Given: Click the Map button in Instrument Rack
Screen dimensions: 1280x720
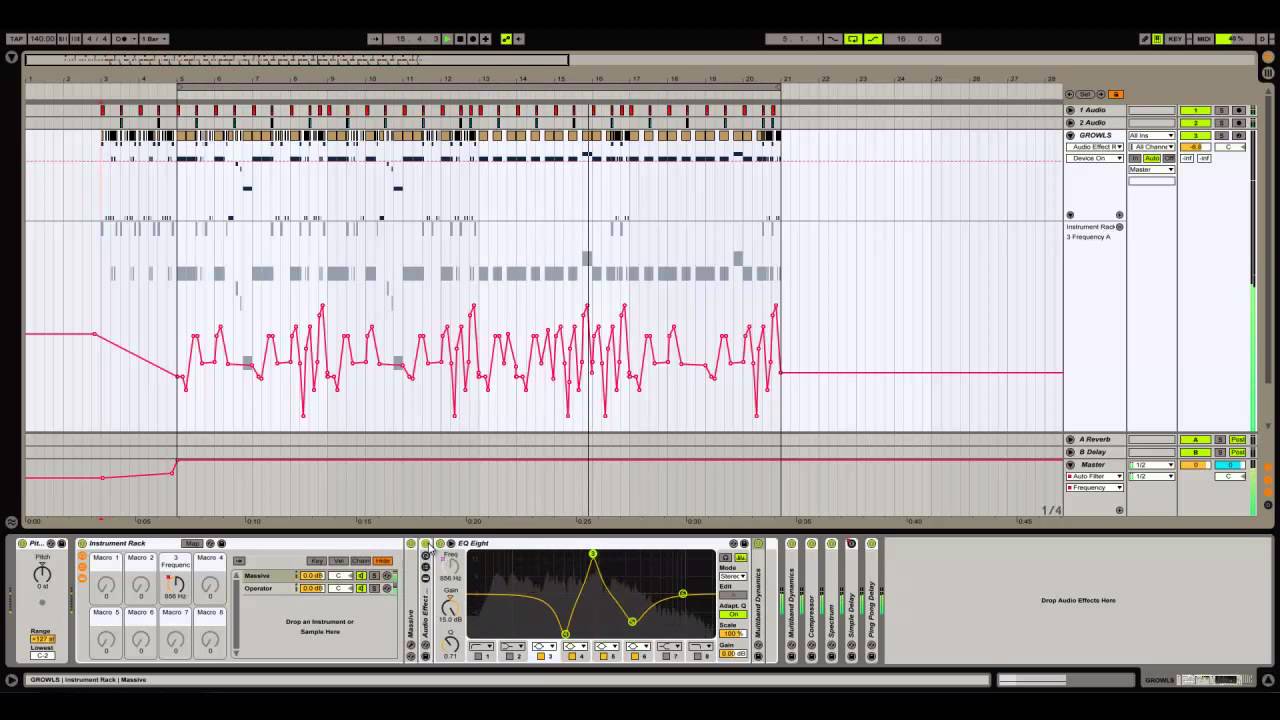Looking at the screenshot, I should [192, 544].
